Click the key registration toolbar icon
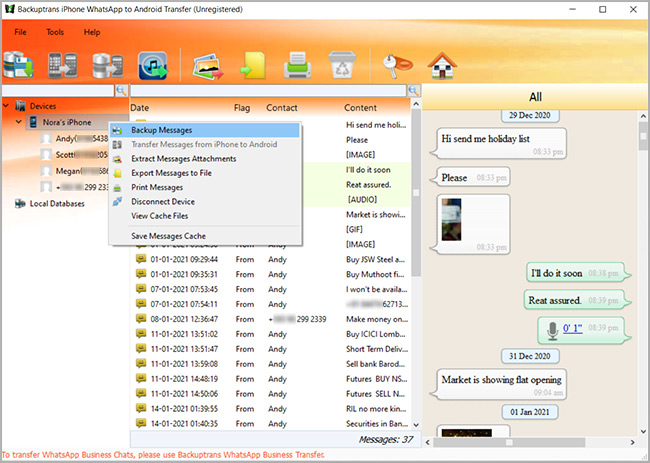 click(x=392, y=66)
